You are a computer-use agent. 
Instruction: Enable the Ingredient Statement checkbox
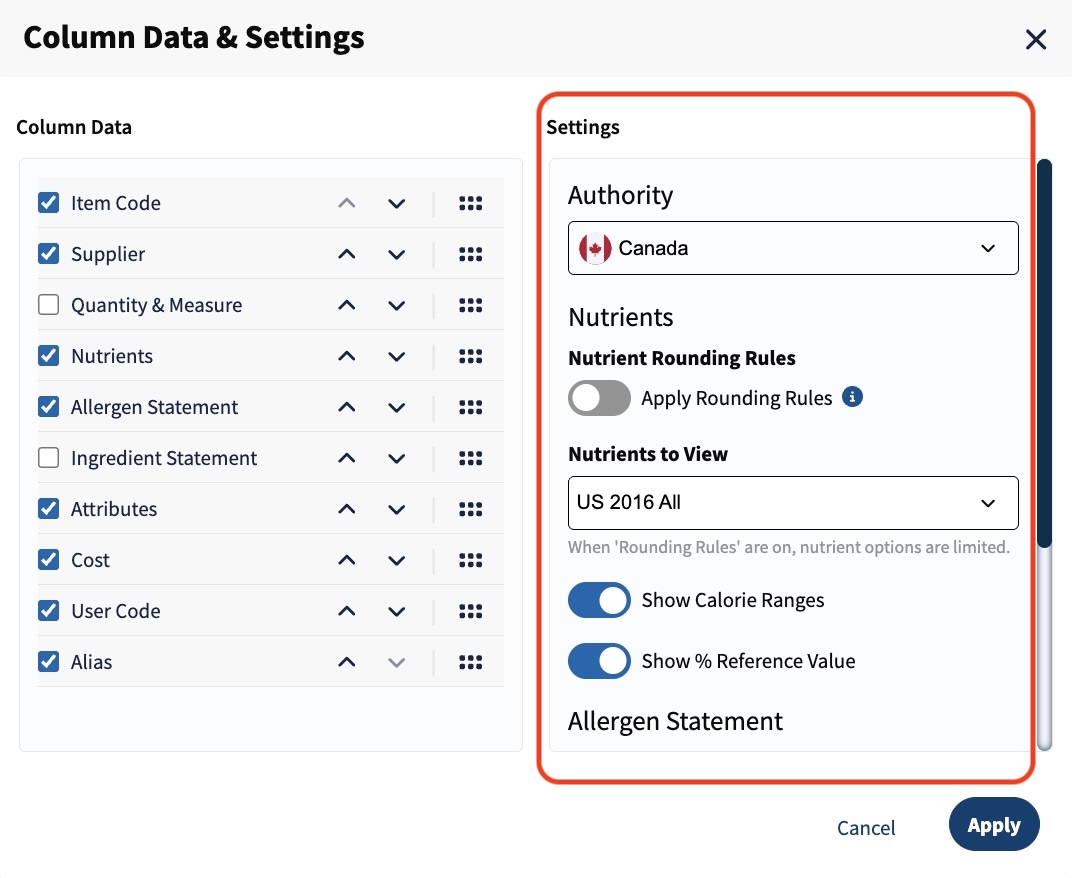(49, 457)
